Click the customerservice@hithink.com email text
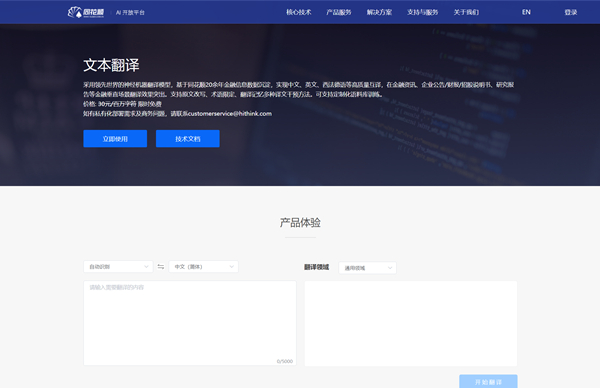Viewport: 600px width, 388px height. (230, 114)
